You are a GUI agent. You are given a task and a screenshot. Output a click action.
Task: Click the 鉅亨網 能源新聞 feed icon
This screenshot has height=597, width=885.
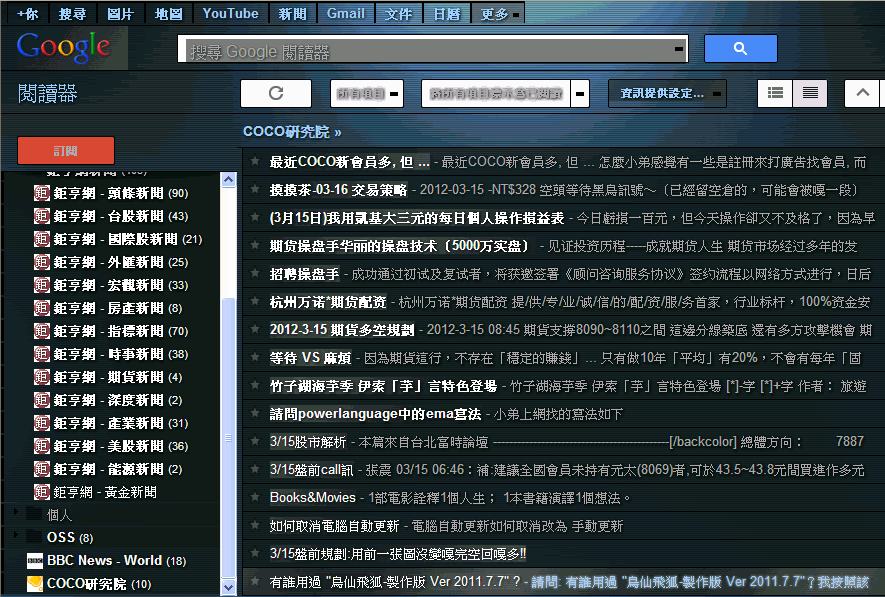click(x=42, y=469)
